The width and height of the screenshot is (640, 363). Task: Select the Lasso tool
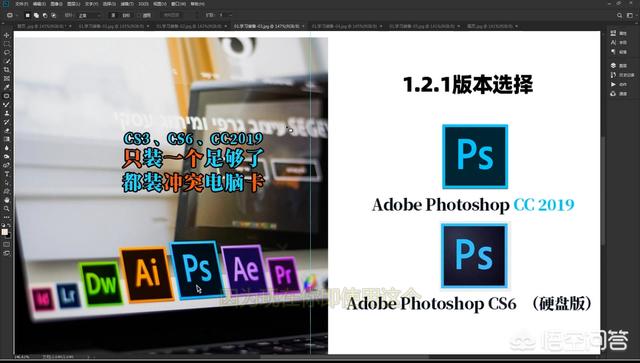pyautogui.click(x=7, y=53)
